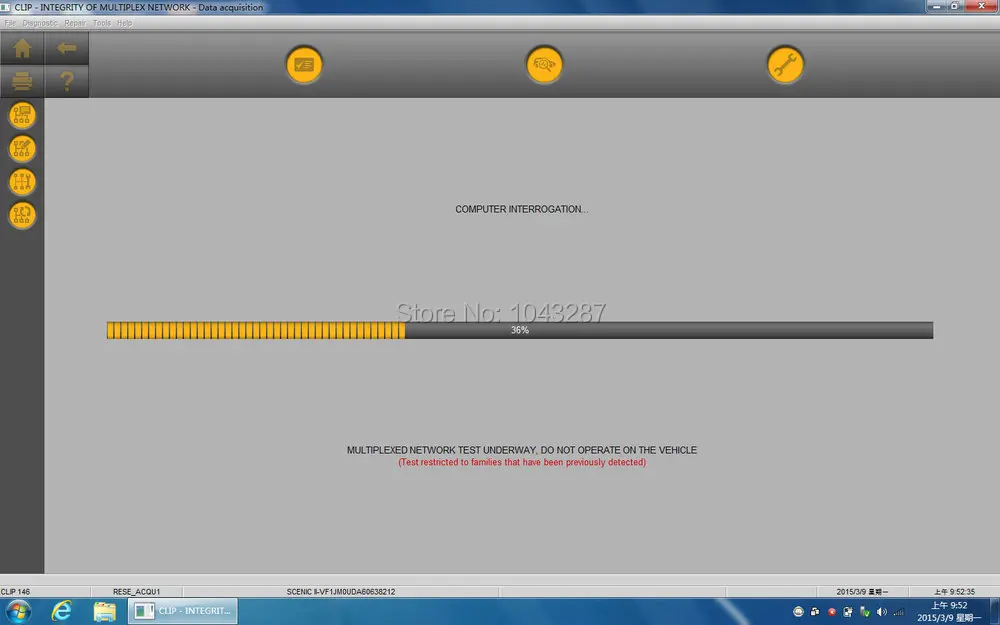The height and width of the screenshot is (625, 1000).
Task: Click the printer icon
Action: 22,81
